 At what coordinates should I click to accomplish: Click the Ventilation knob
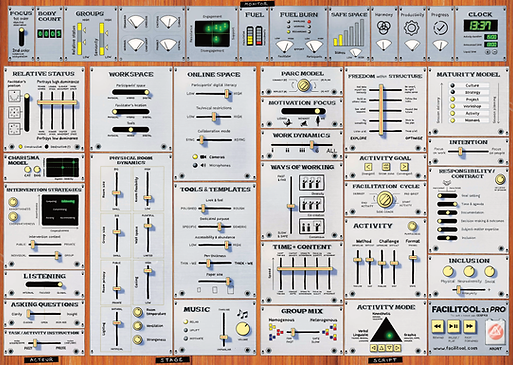coord(138,326)
